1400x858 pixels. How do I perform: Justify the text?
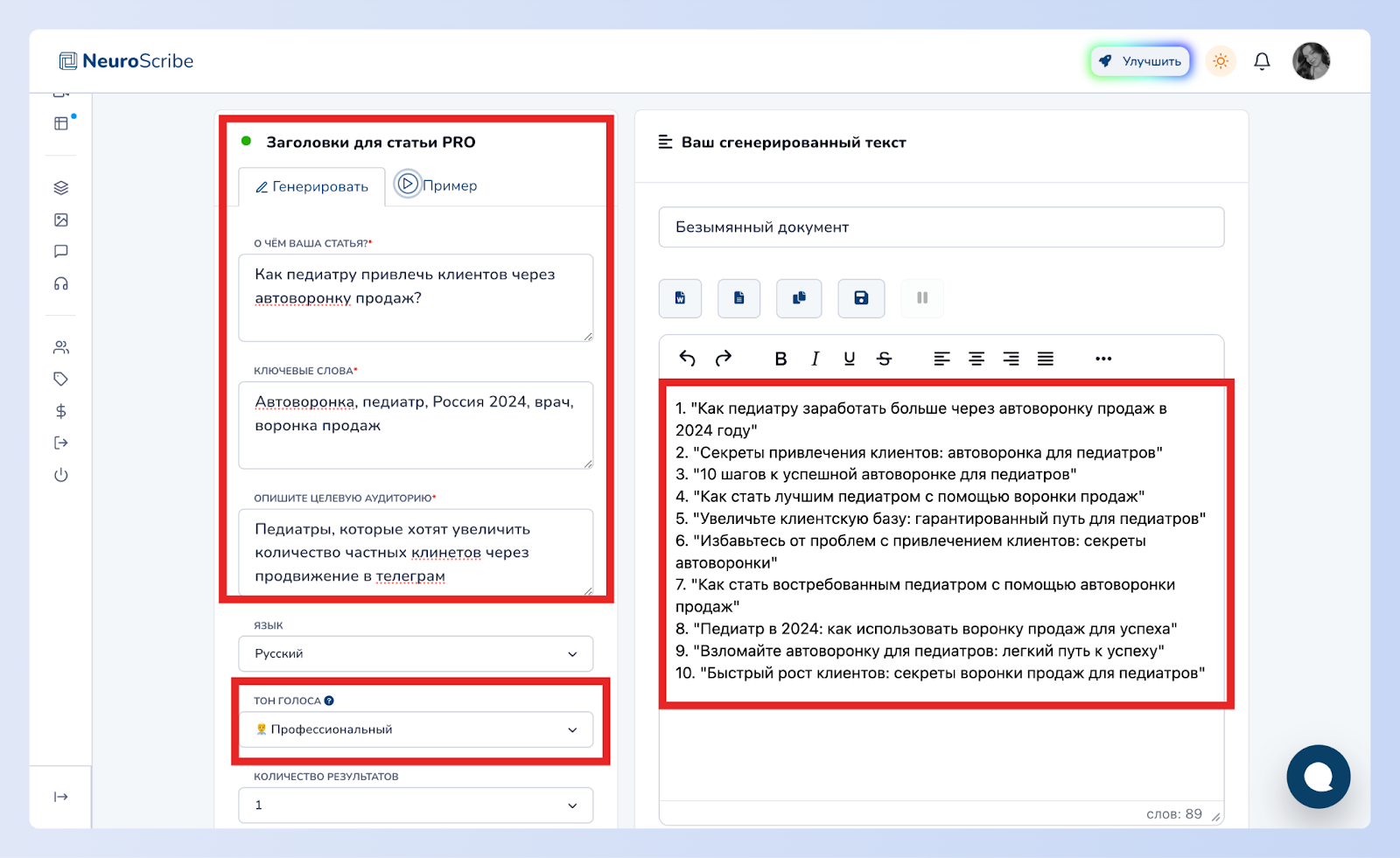(x=1046, y=359)
